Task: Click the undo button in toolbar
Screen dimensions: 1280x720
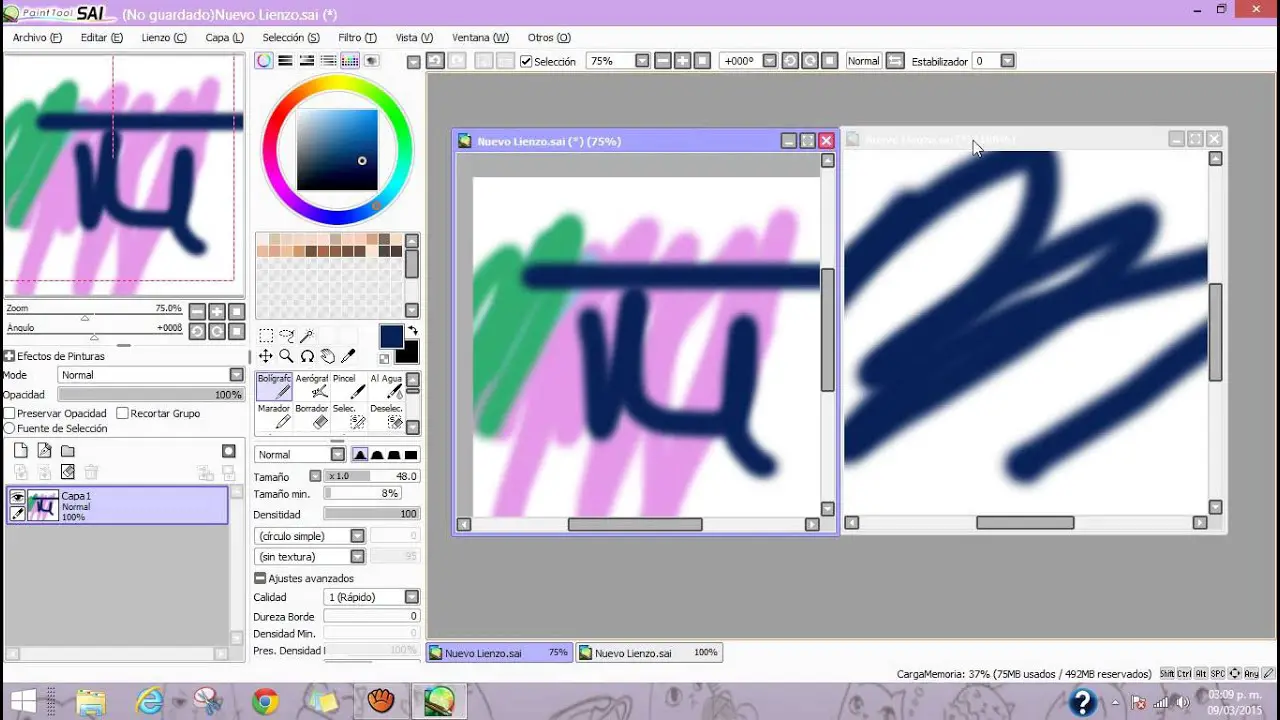Action: [x=435, y=61]
